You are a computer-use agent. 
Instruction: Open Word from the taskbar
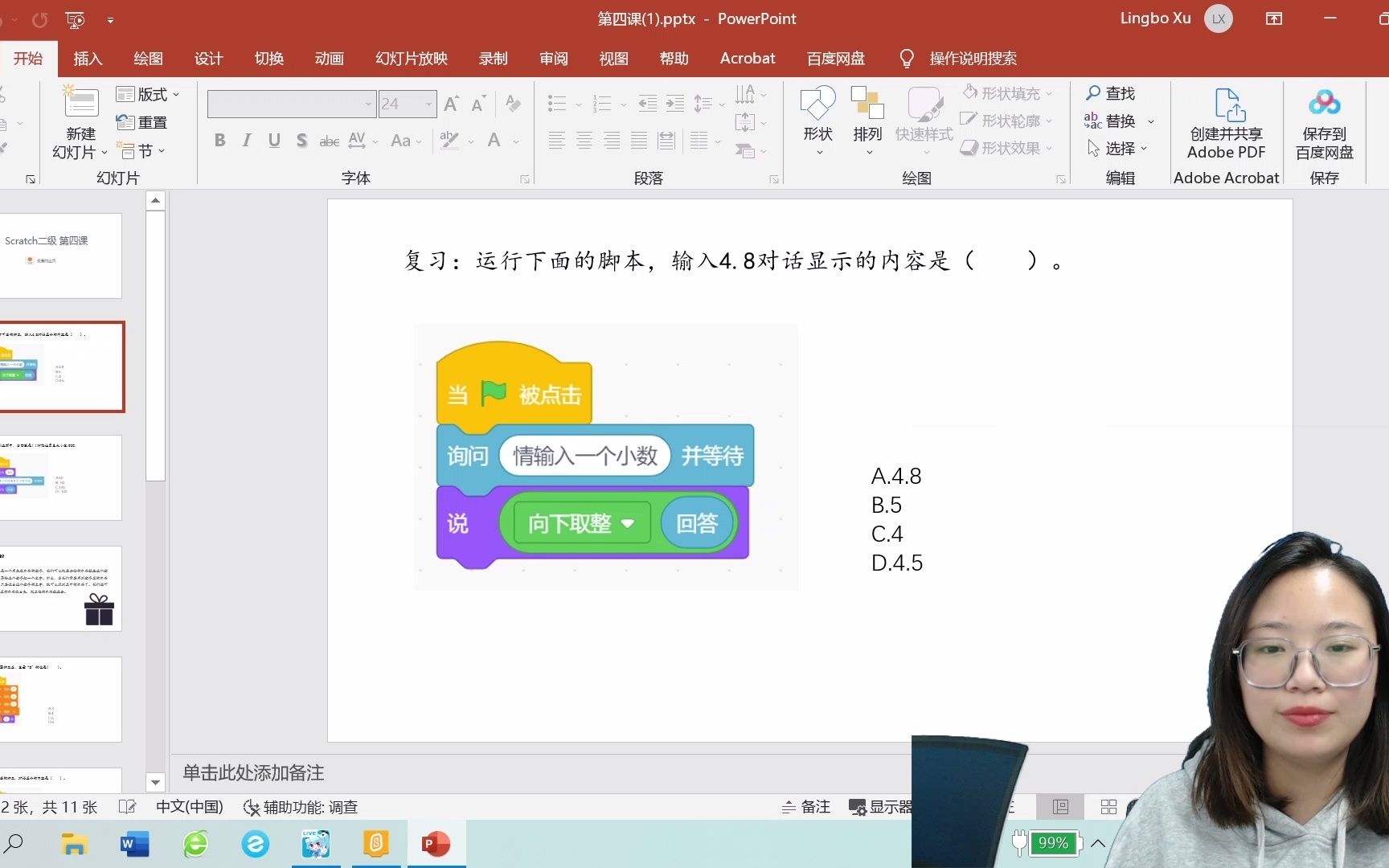tap(134, 844)
